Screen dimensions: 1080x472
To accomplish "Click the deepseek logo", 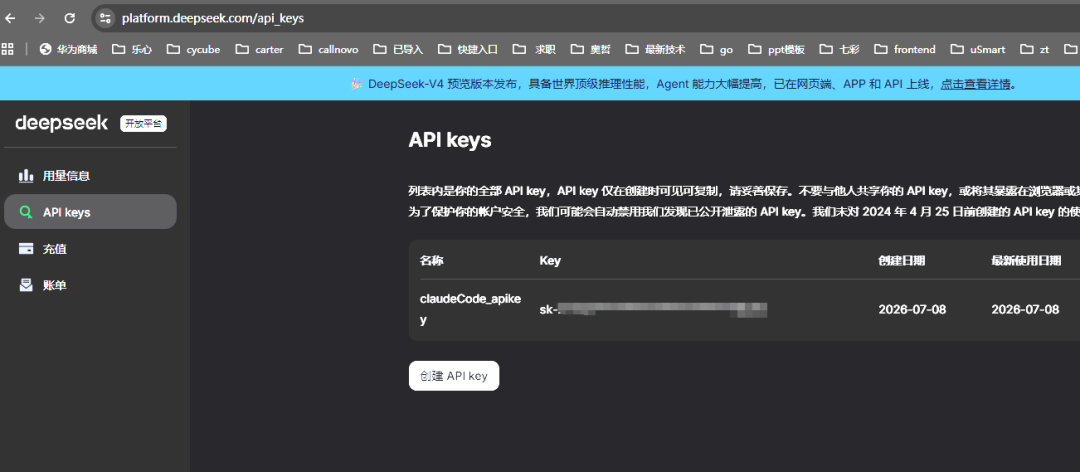I will point(61,123).
